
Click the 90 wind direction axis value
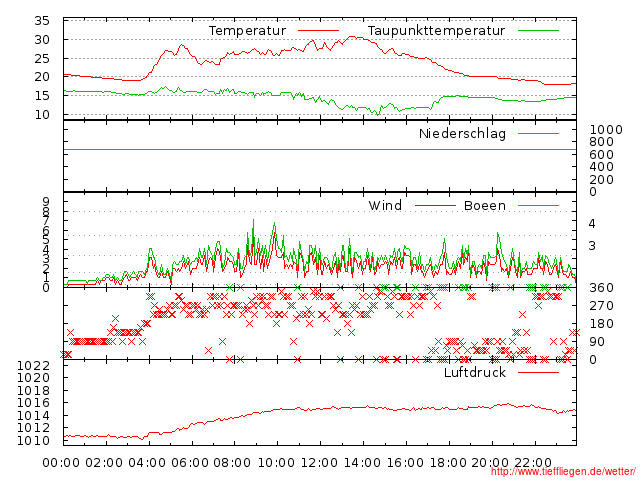[x=597, y=342]
